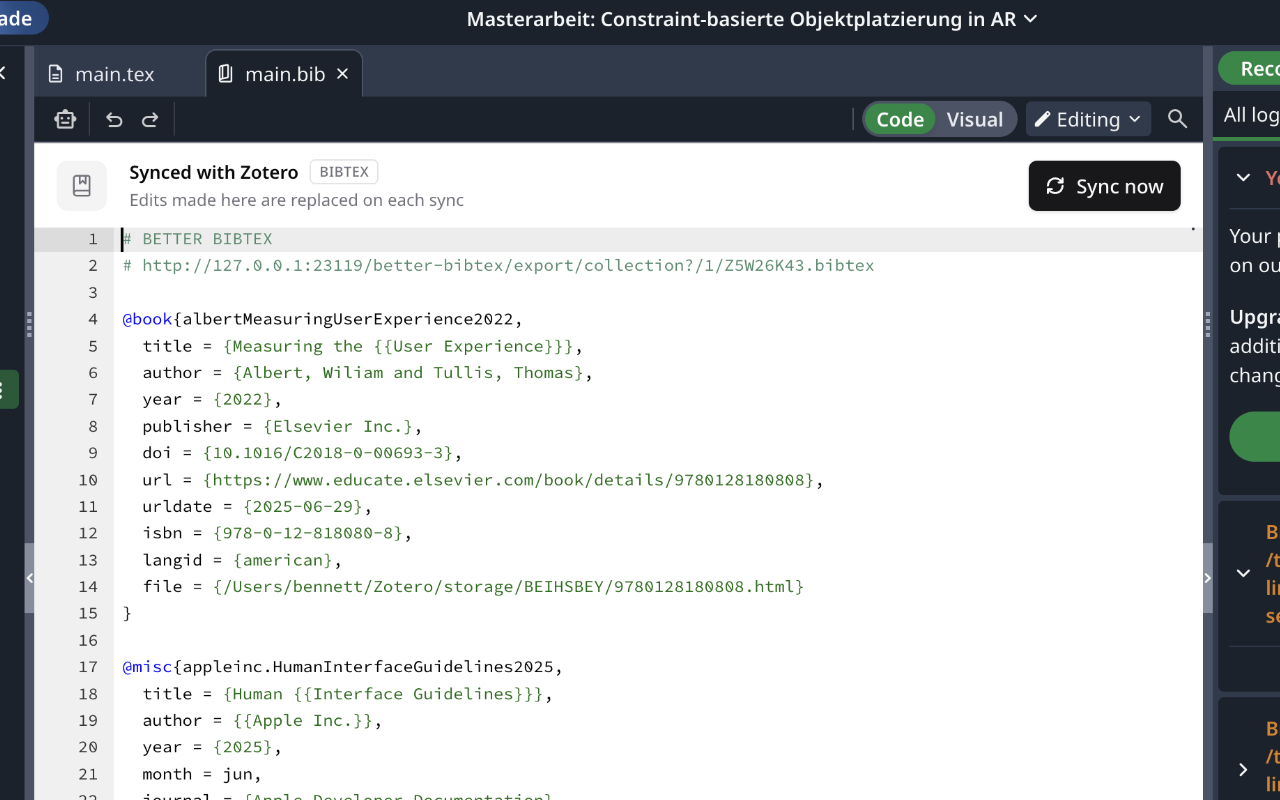Viewport: 1280px width, 800px height.
Task: Open the AI assistant robot icon in toolbar
Action: [x=65, y=120]
